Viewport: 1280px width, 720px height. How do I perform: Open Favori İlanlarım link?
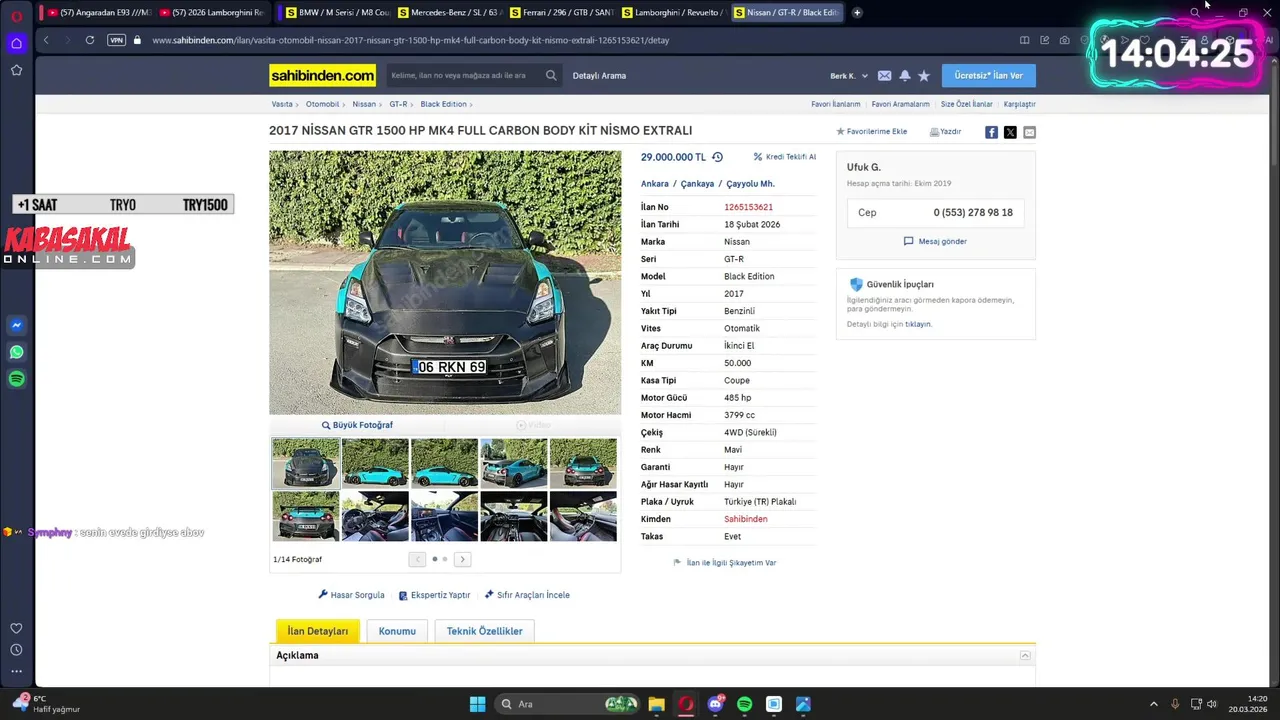[x=835, y=104]
